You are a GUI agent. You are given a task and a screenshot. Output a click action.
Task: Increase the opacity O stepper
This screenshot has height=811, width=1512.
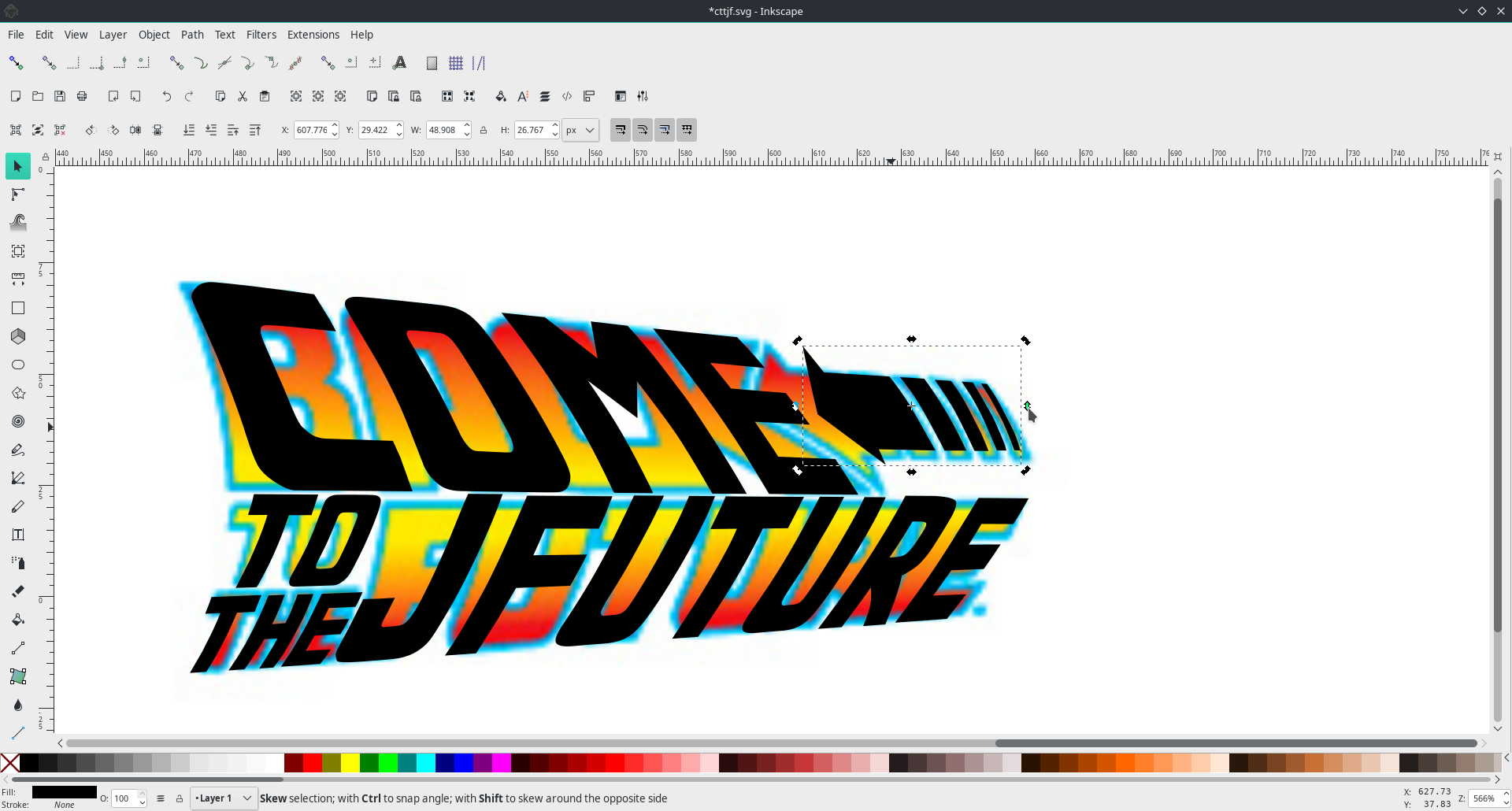pos(143,794)
